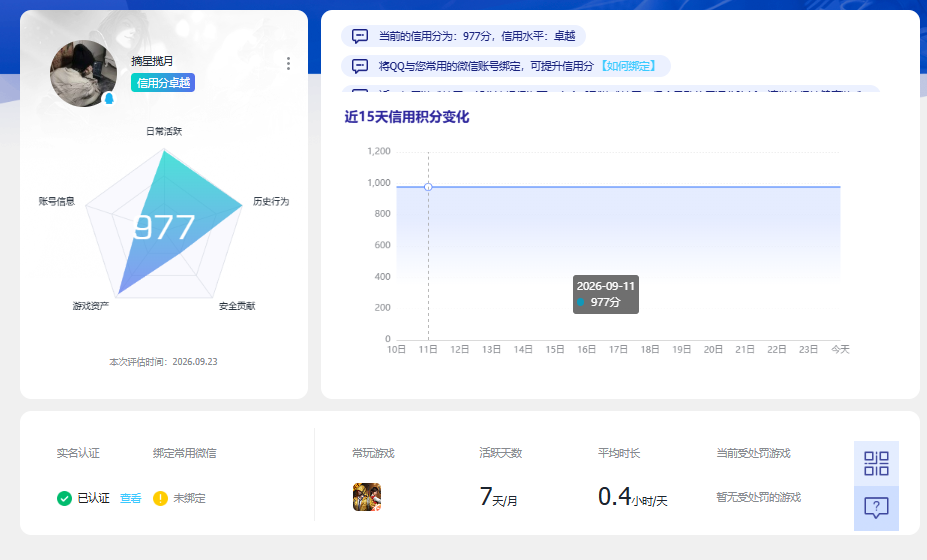The image size is (927, 560).
Task: Click the 未绑定 status text
Action: point(189,499)
